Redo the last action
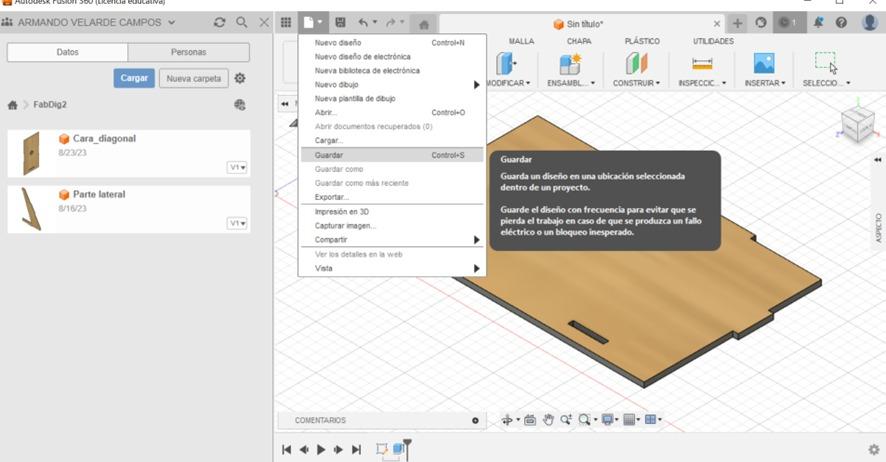Screen dimensions: 886x462 click(x=390, y=23)
